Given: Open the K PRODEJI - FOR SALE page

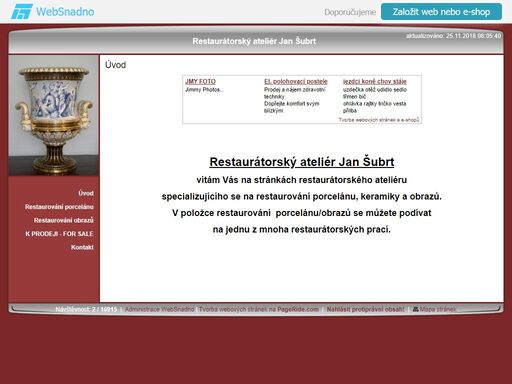Looking at the screenshot, I should point(59,234).
